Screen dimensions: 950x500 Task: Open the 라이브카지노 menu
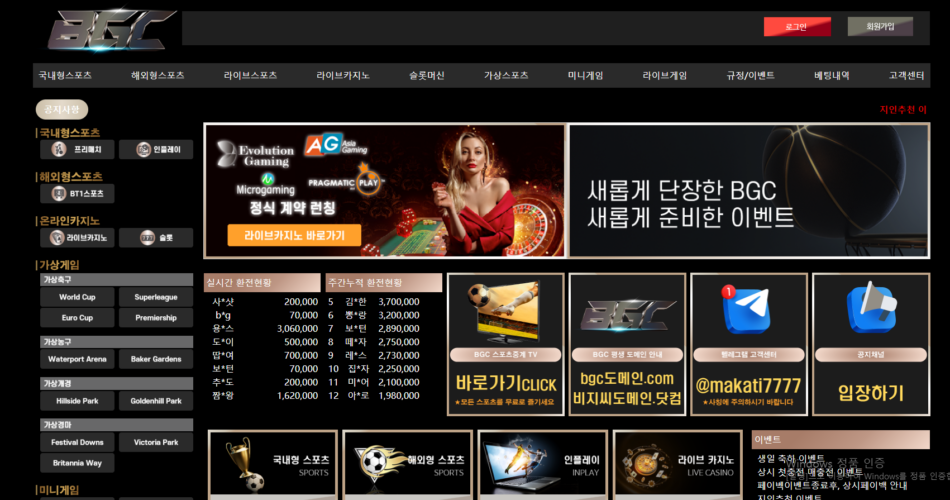[343, 76]
